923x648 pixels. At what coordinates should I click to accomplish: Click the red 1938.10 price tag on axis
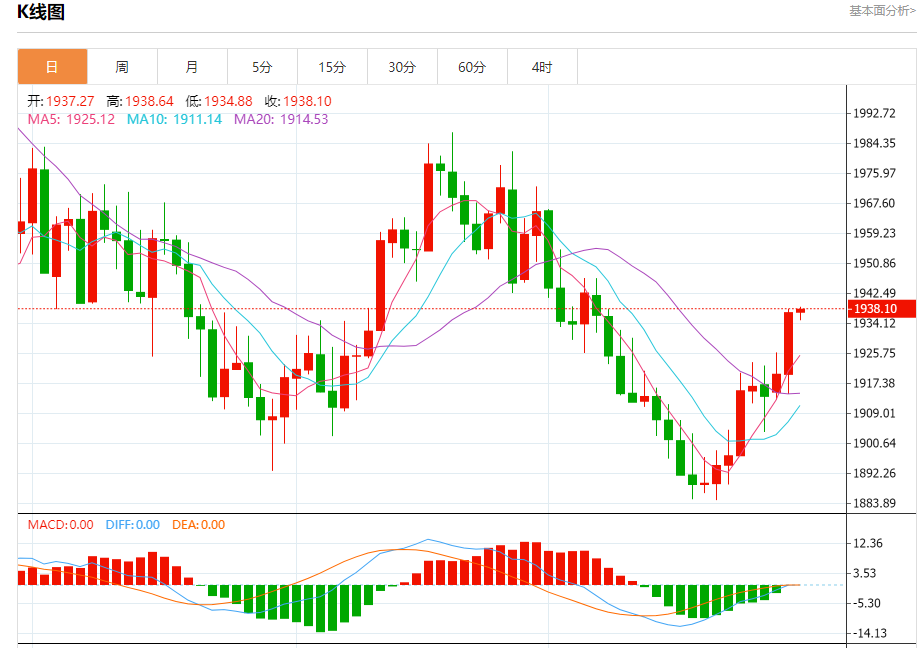coord(881,308)
